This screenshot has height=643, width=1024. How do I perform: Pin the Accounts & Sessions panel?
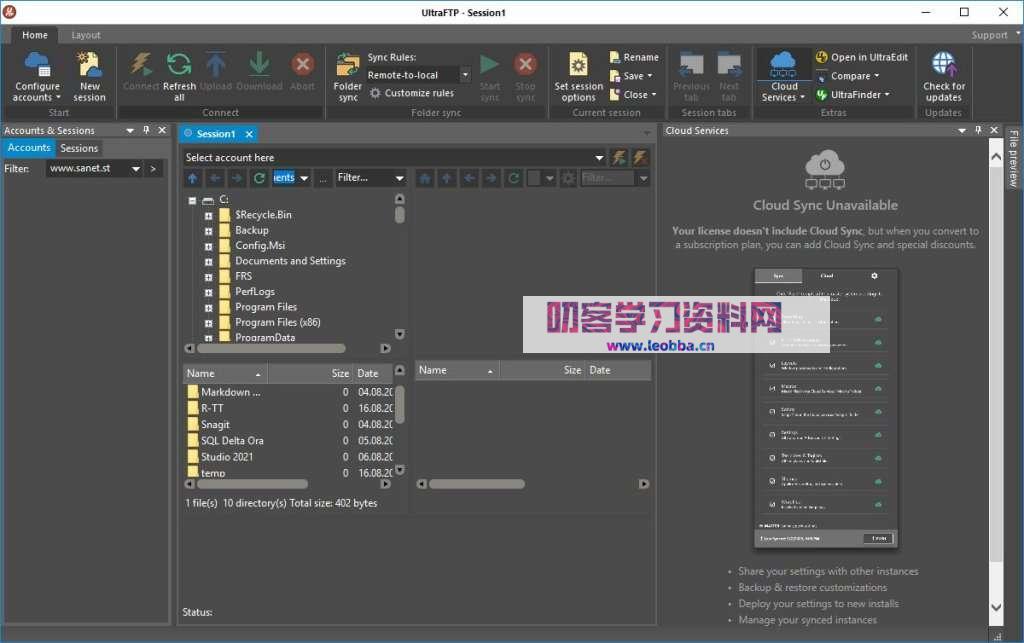(146, 129)
